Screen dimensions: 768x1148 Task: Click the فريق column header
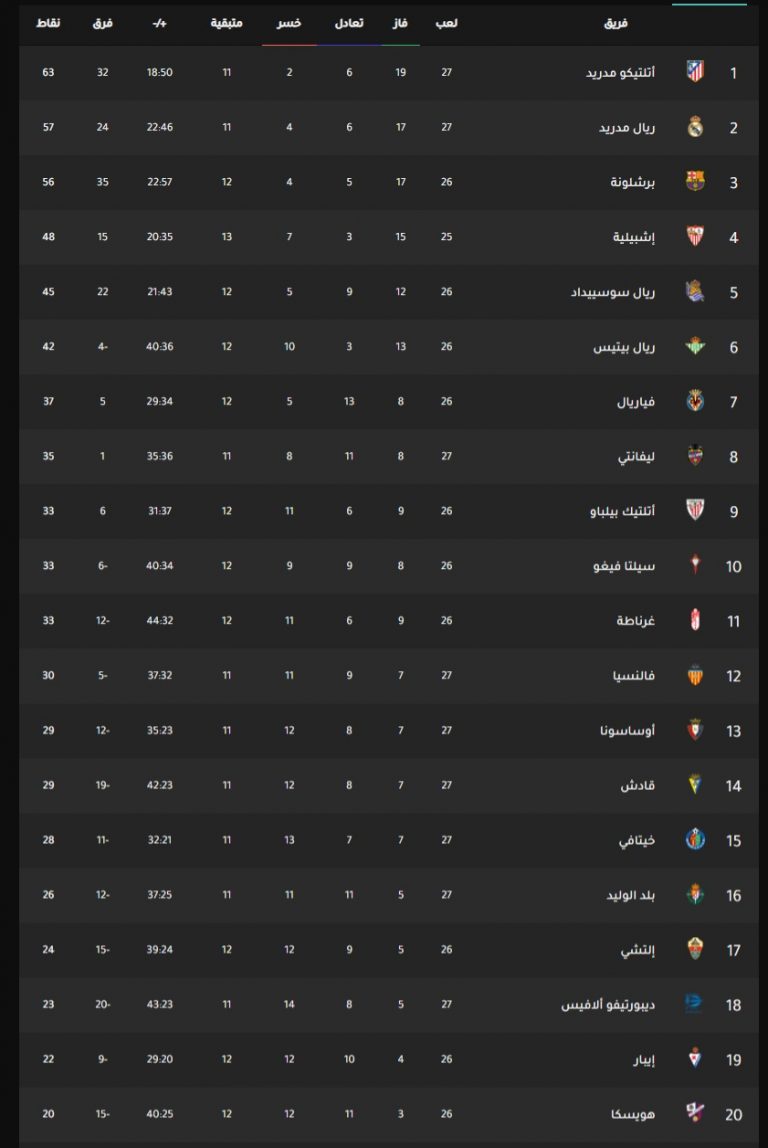tap(616, 23)
